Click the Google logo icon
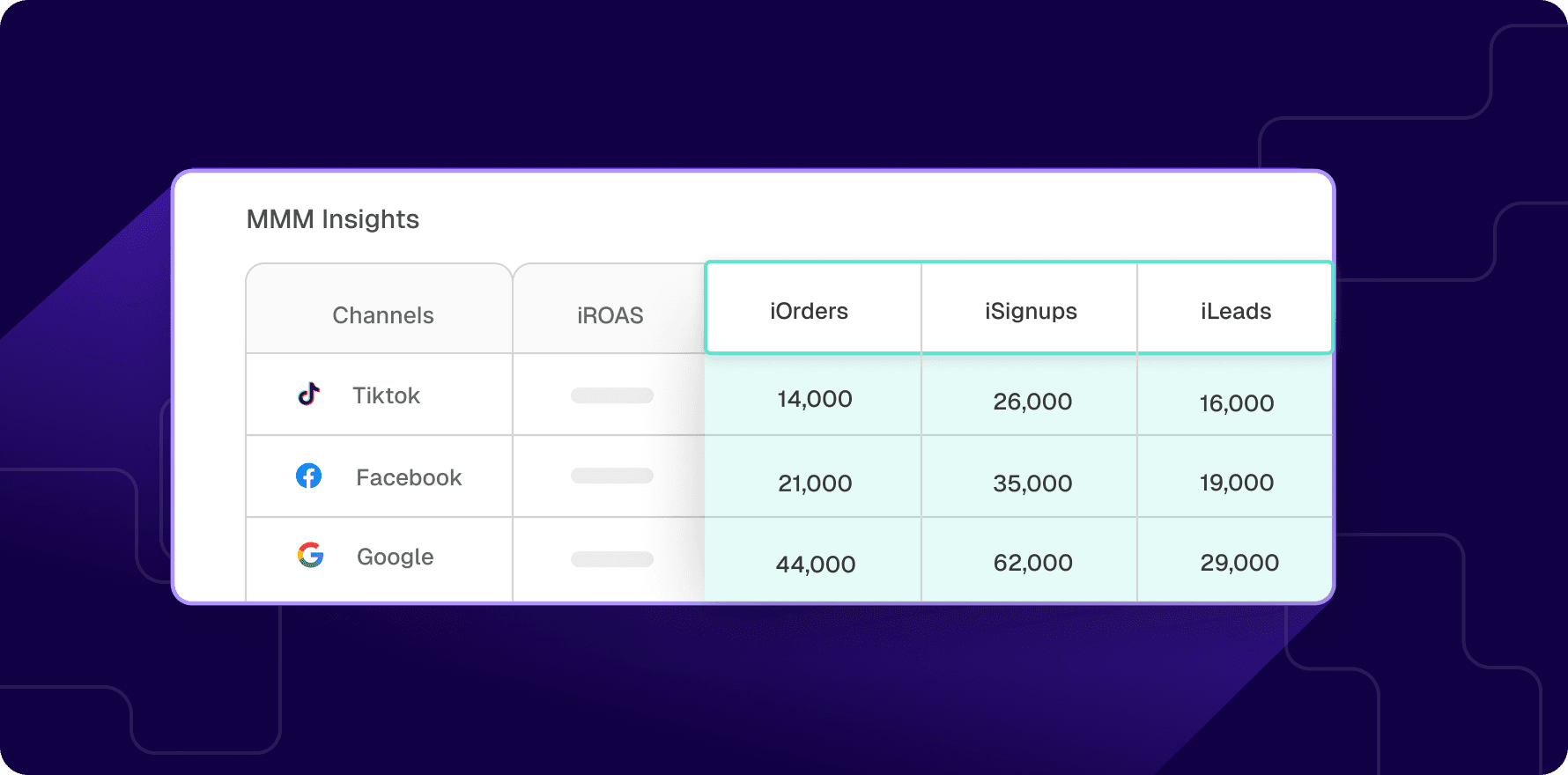This screenshot has width=1568, height=775. click(310, 555)
